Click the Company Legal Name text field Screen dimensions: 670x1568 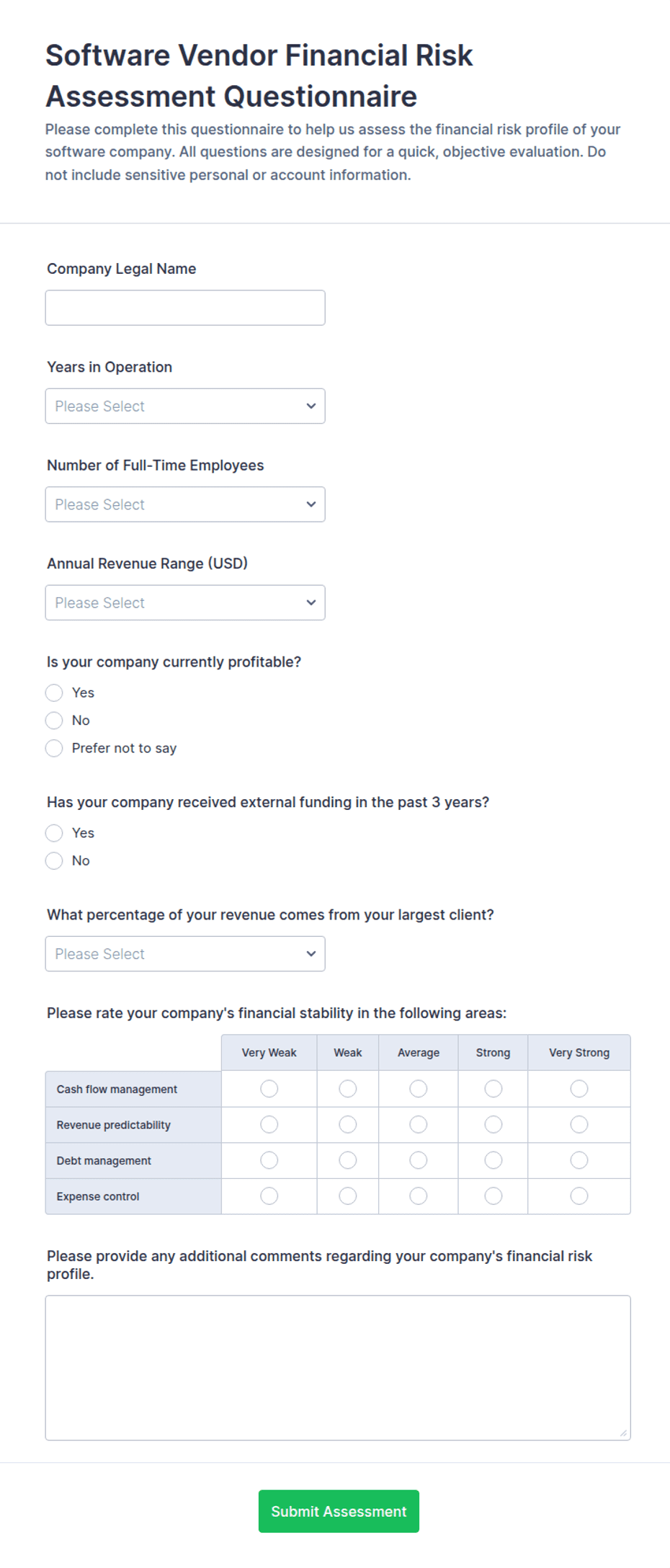click(185, 308)
